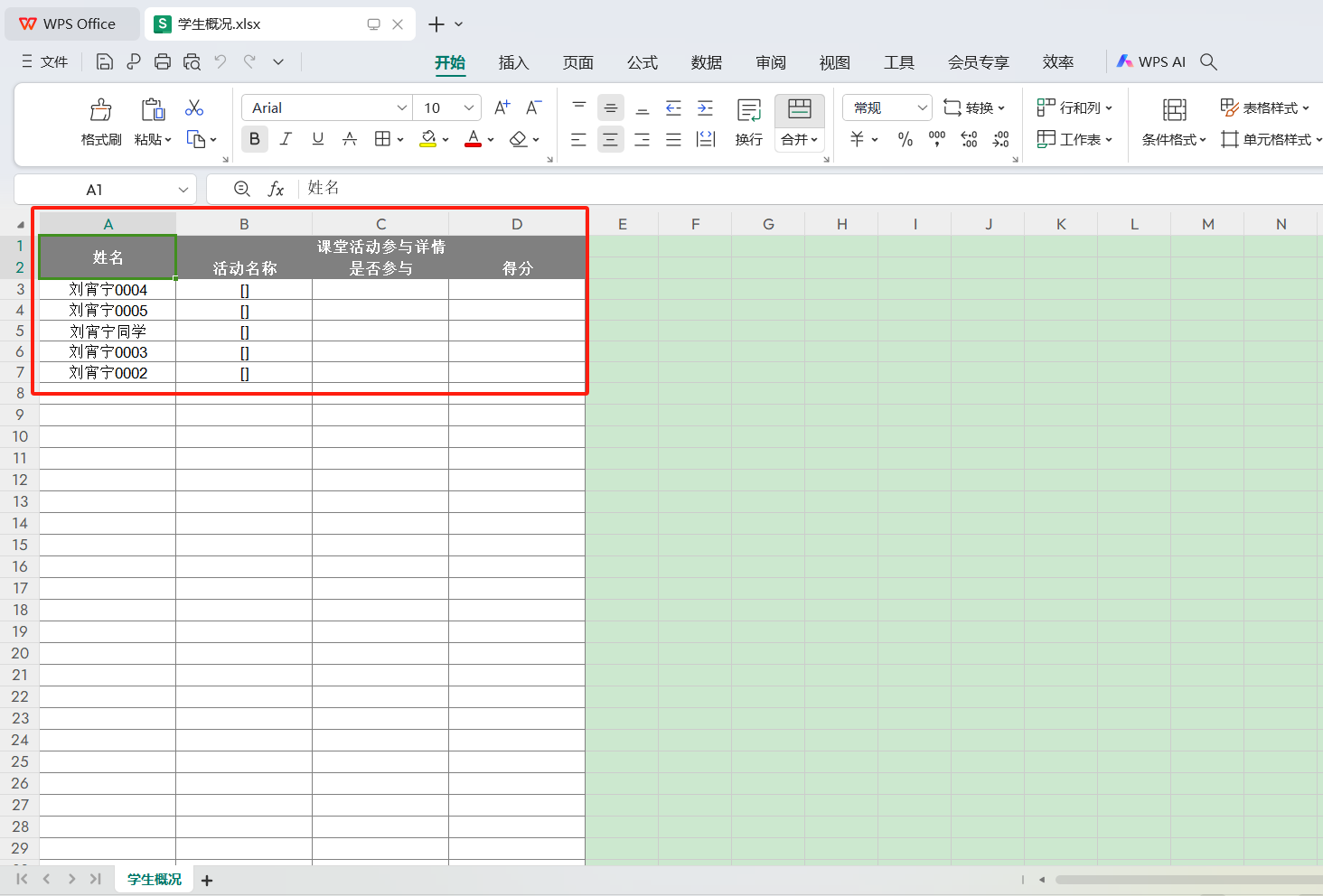Click the percent style icon
This screenshot has height=896, width=1323.
pyautogui.click(x=905, y=139)
